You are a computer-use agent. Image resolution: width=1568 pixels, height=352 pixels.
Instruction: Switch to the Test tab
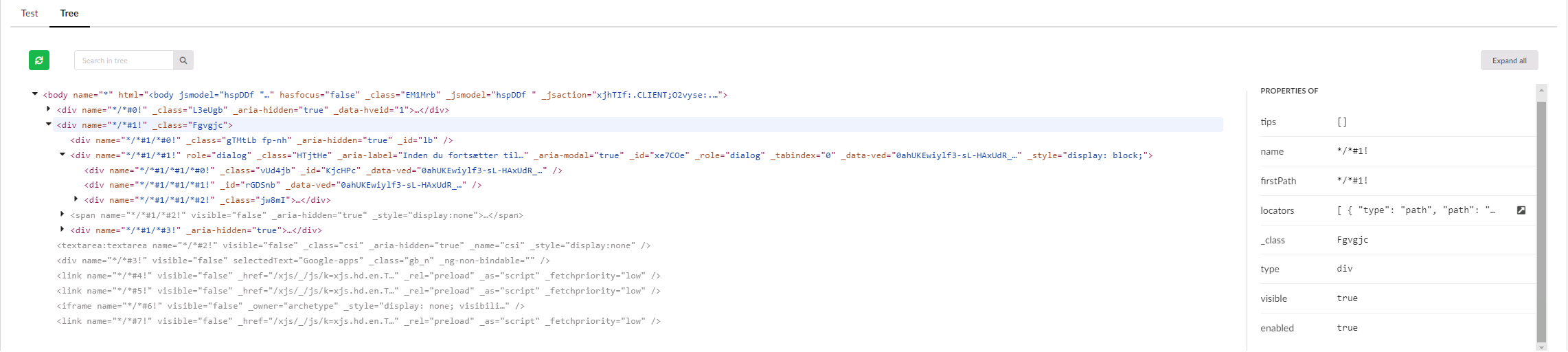(30, 13)
